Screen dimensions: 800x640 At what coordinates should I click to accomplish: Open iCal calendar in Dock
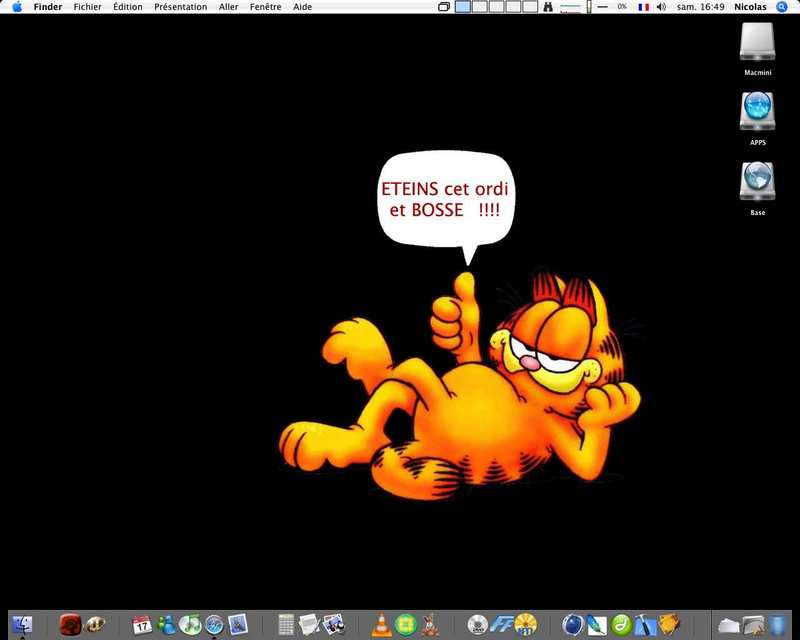coord(142,625)
